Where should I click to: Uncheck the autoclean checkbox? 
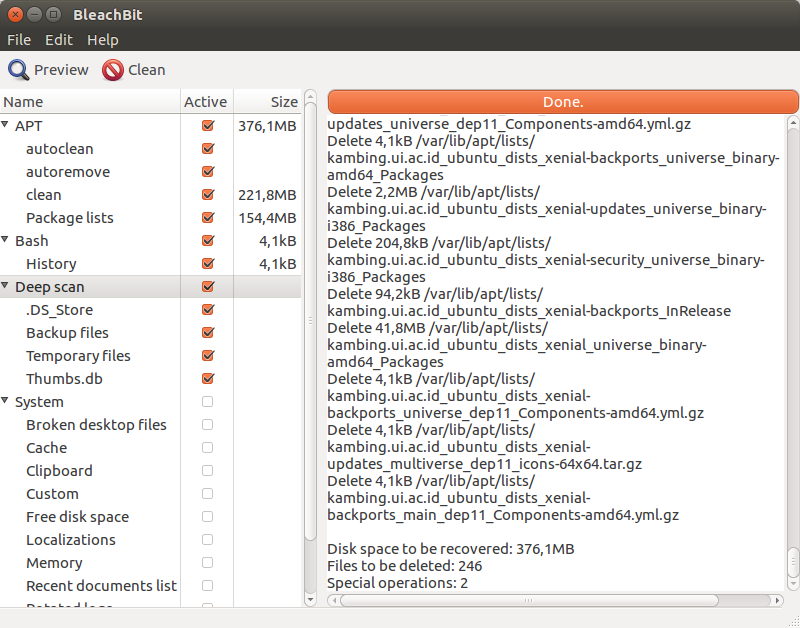pyautogui.click(x=208, y=148)
